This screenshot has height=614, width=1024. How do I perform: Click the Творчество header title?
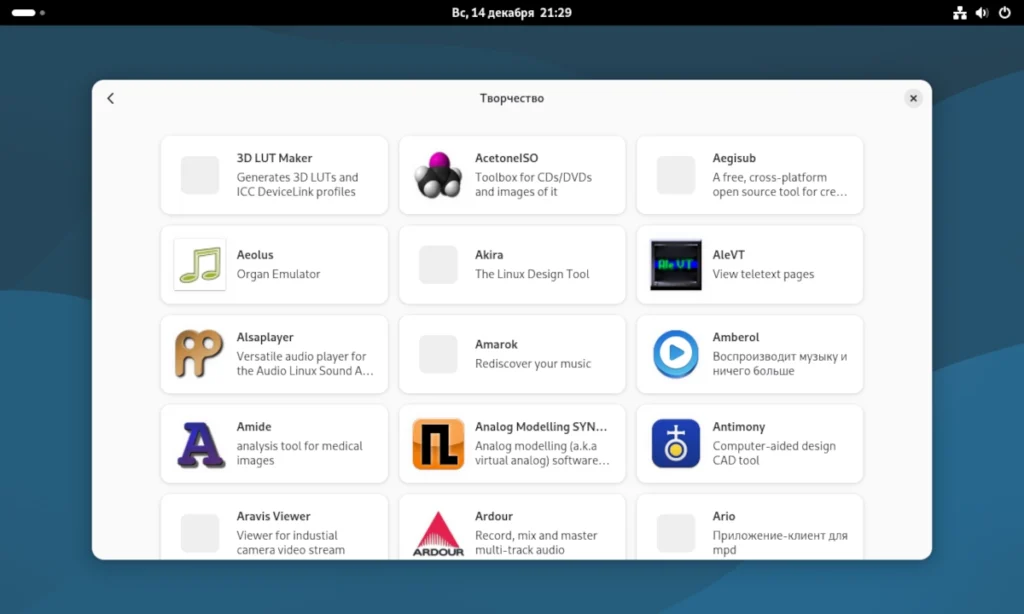[x=511, y=98]
